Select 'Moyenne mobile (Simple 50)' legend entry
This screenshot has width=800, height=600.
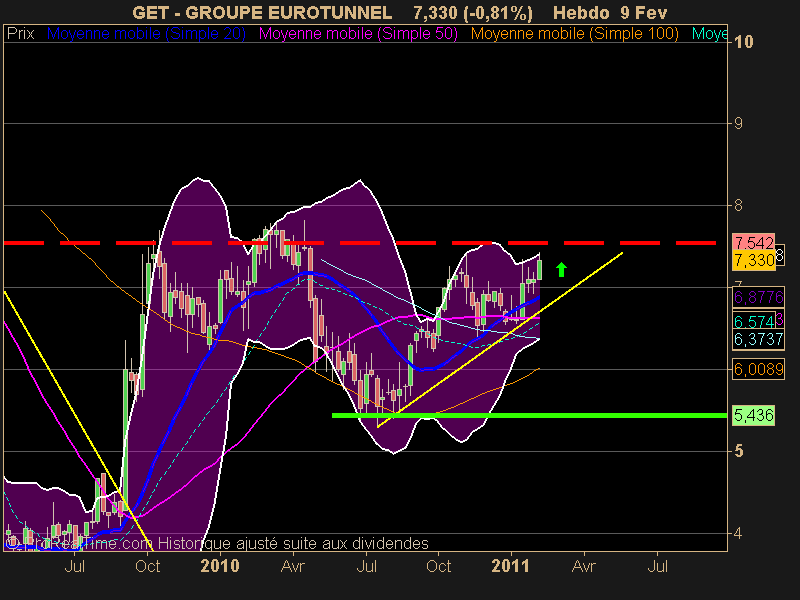pyautogui.click(x=358, y=34)
